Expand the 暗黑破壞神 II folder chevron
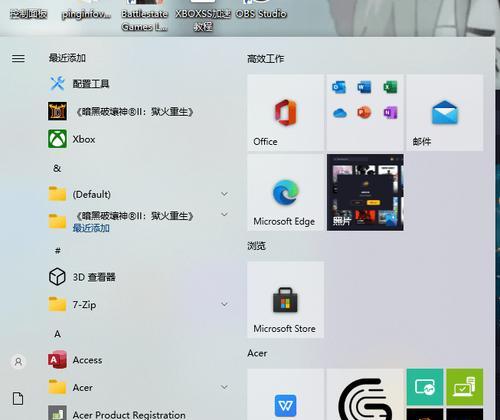 point(224,214)
